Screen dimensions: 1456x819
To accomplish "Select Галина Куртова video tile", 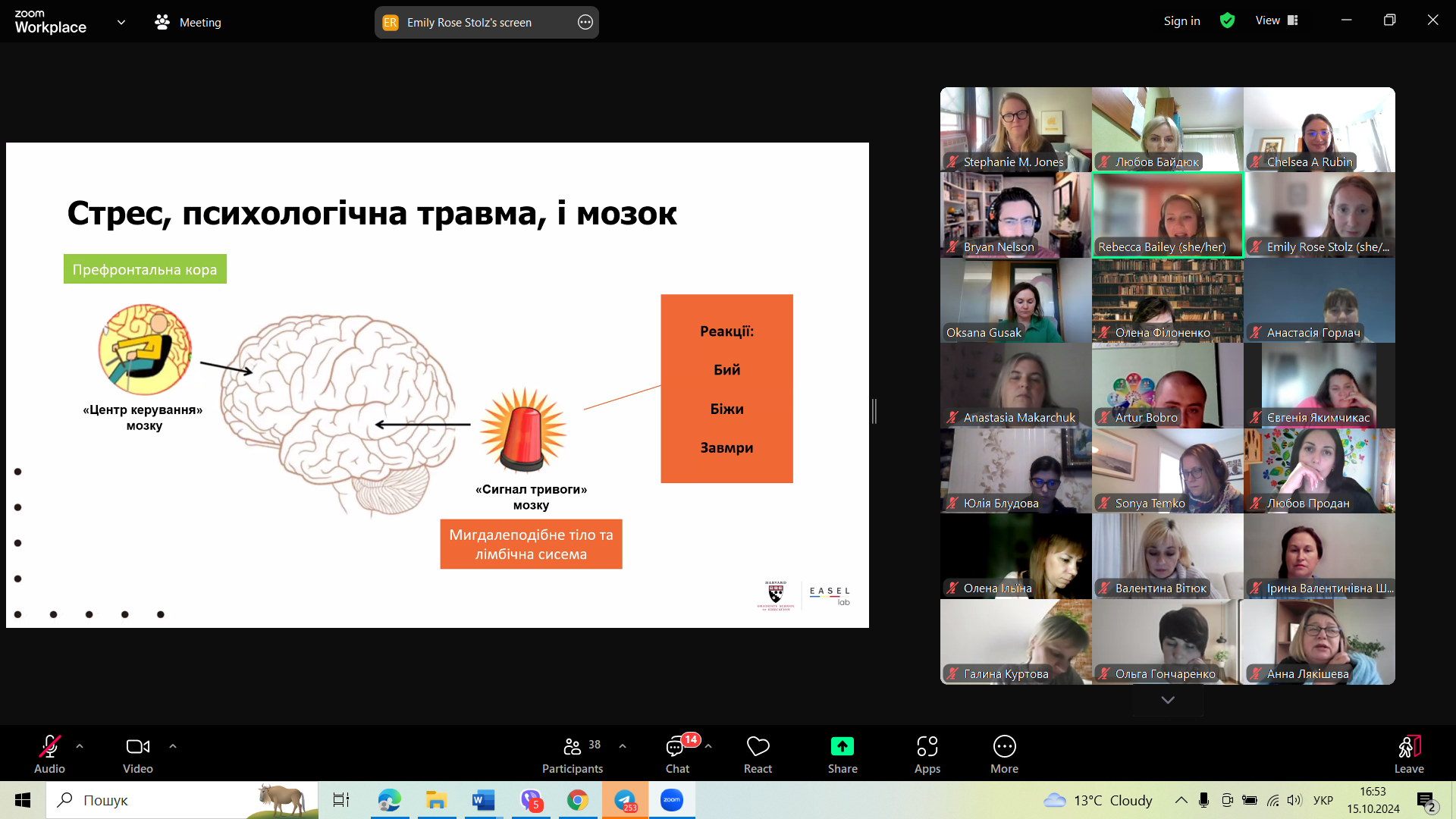I will tap(1016, 642).
